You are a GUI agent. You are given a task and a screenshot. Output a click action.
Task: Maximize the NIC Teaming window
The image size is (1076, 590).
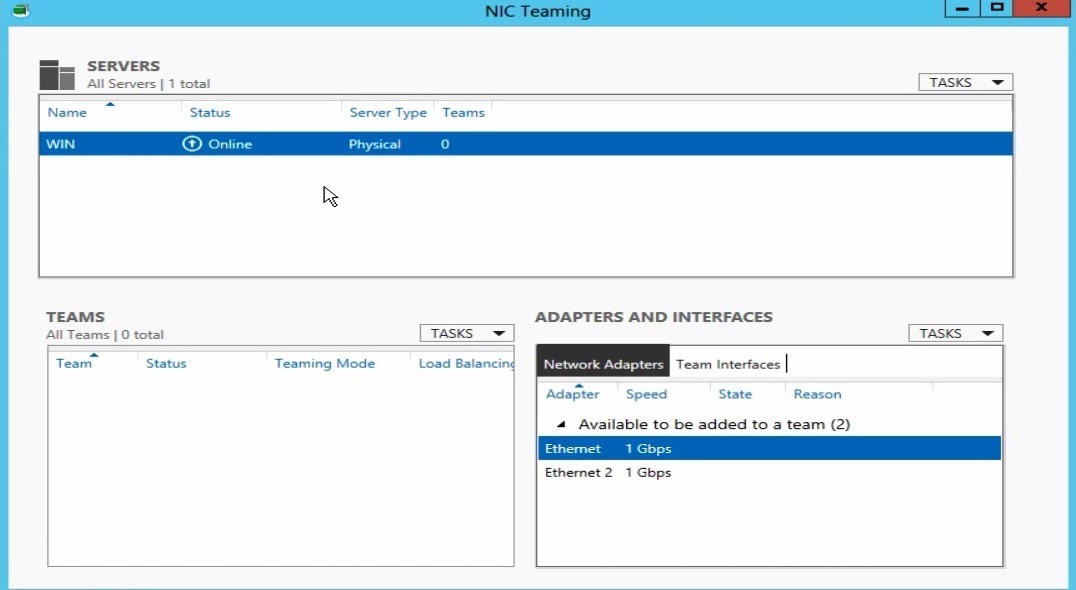coord(996,8)
